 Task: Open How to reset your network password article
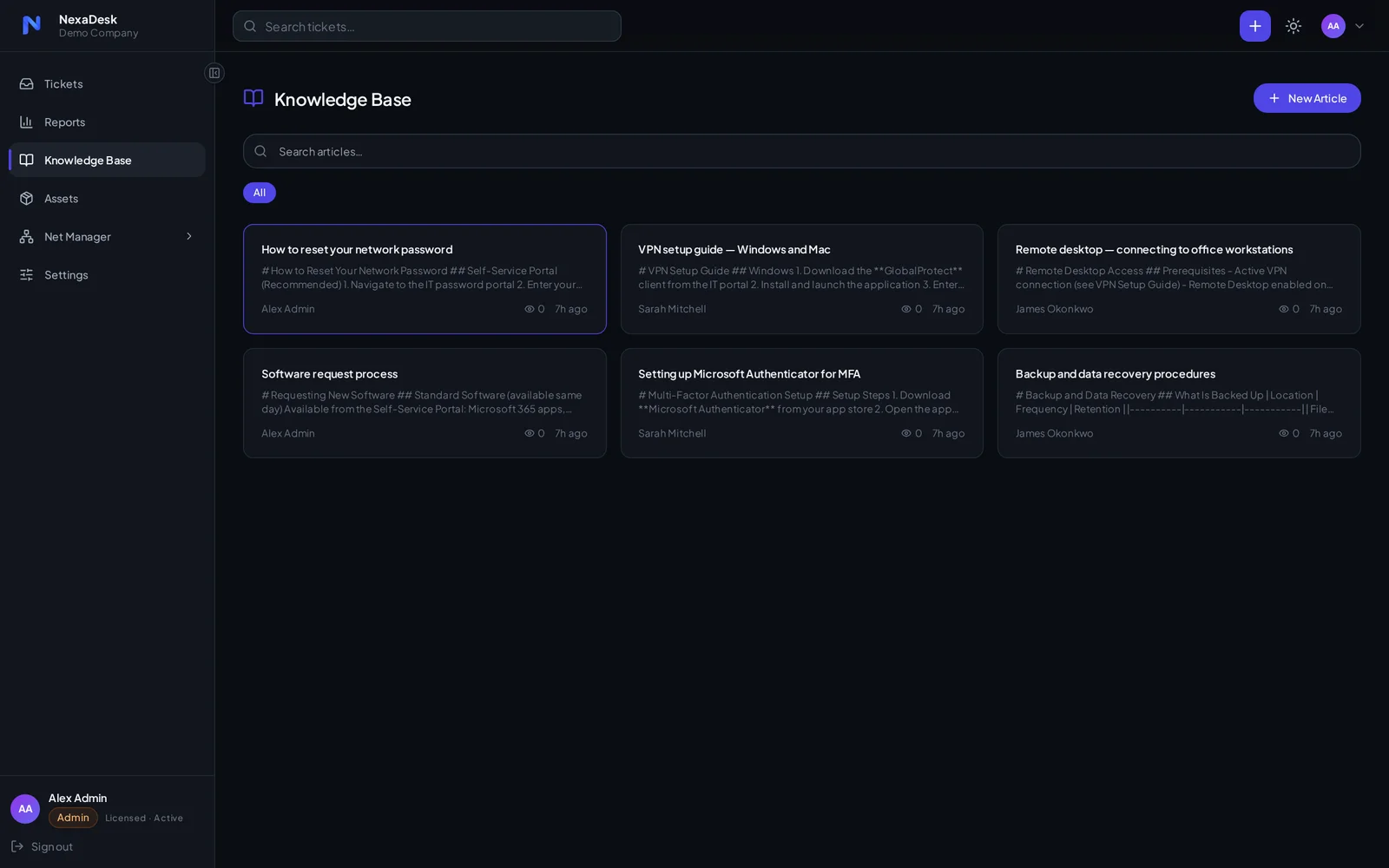click(425, 279)
